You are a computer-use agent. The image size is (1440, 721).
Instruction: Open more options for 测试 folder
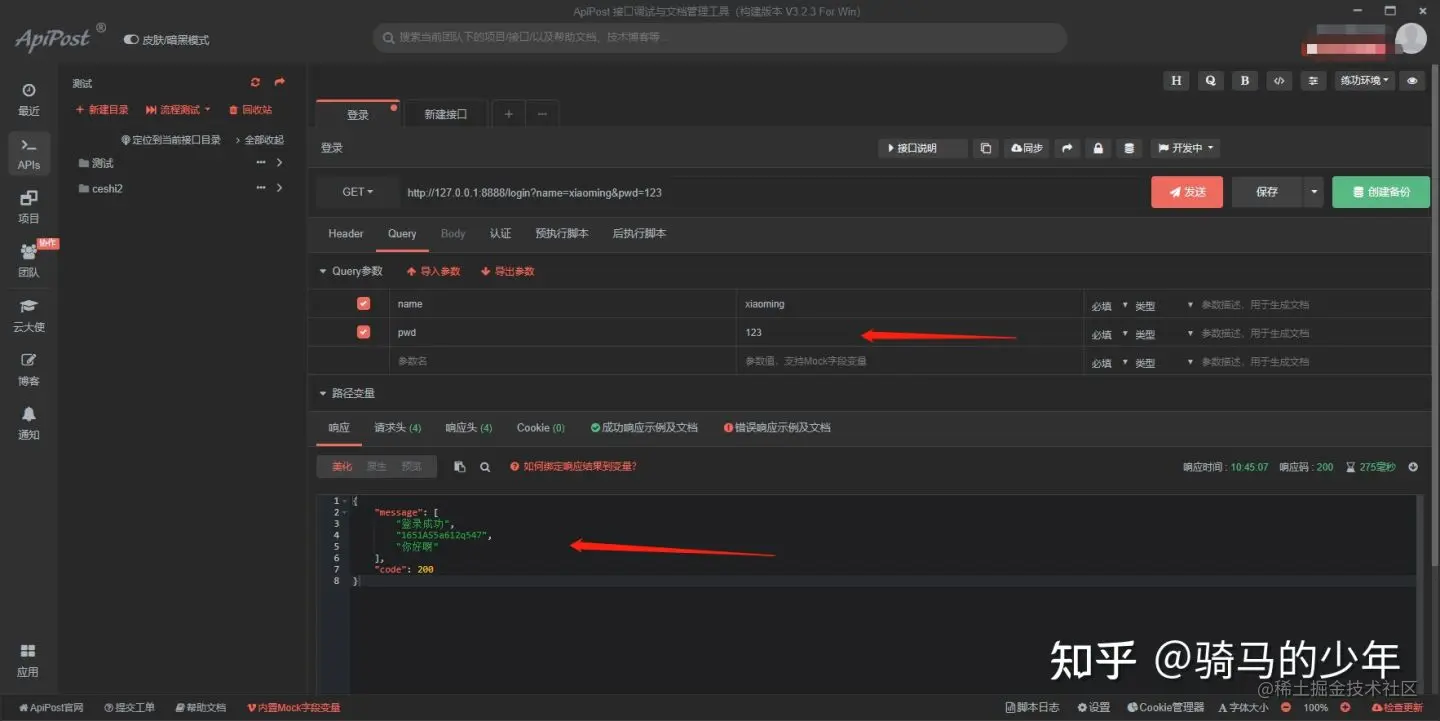tap(261, 162)
